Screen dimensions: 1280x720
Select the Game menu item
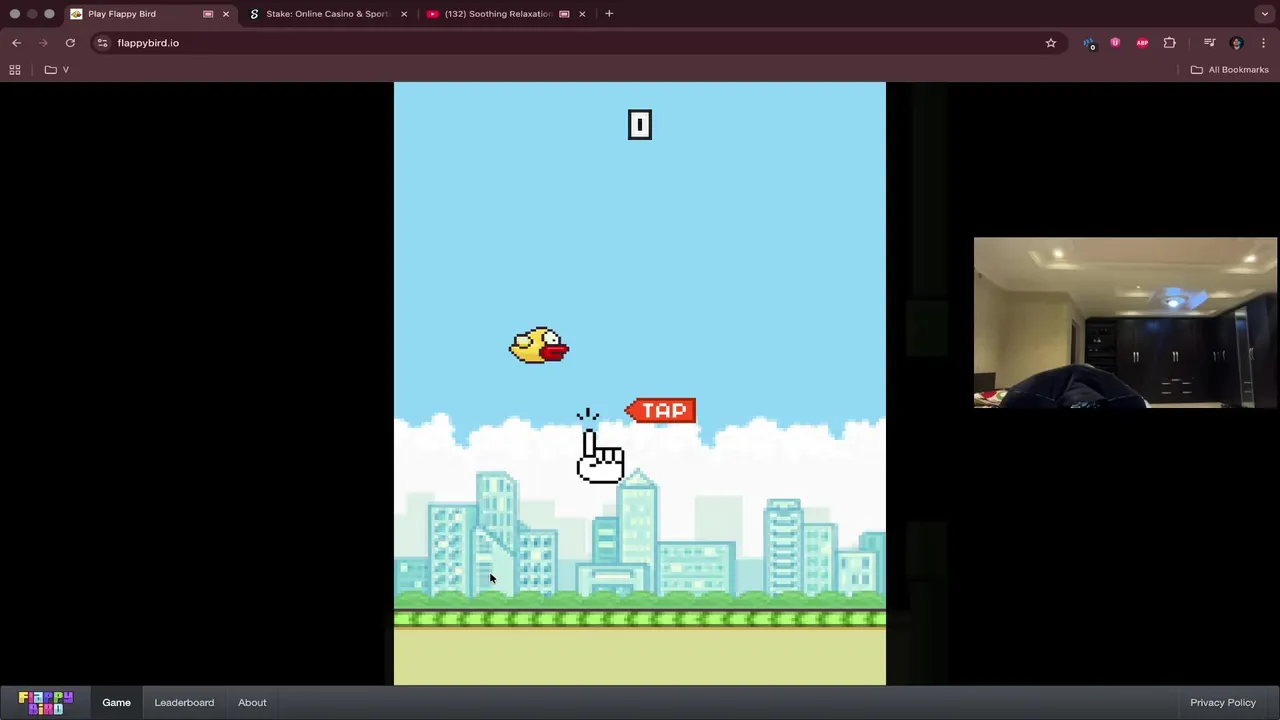coord(116,702)
